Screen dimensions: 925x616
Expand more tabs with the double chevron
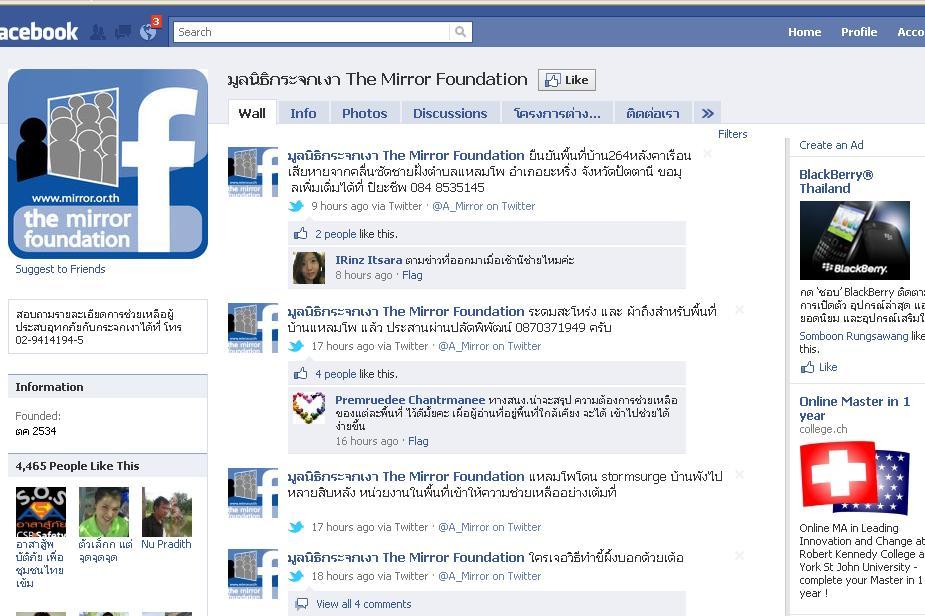pyautogui.click(x=707, y=113)
